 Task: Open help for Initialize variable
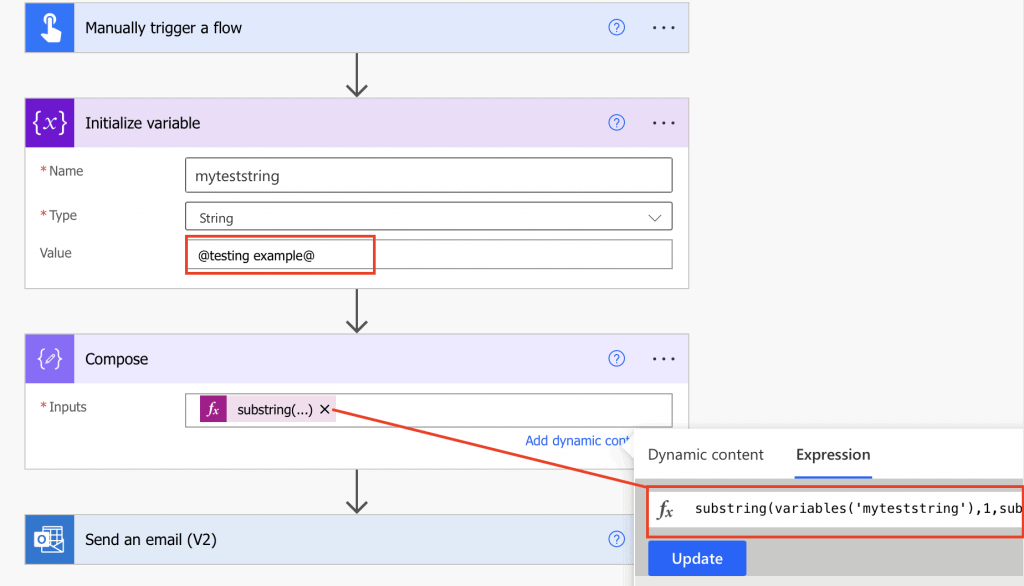tap(616, 123)
